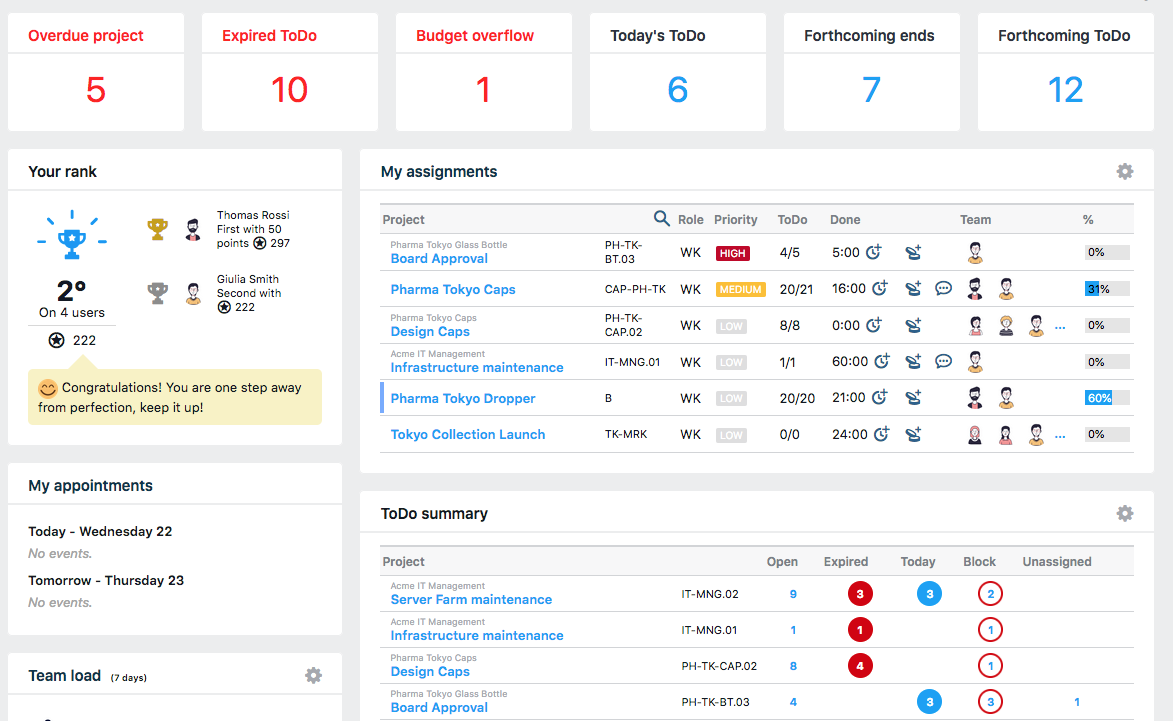
Task: Click the add-time clock icon for Tokyo Collection Launch
Action: pyautogui.click(x=881, y=434)
